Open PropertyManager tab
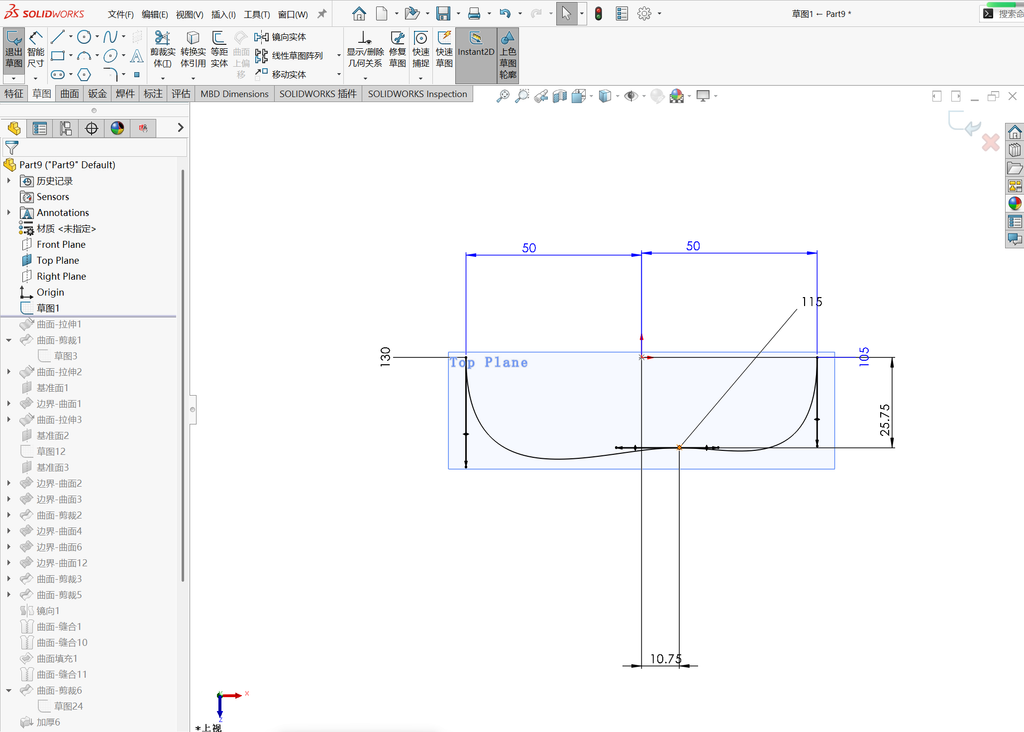The image size is (1024, 732). click(x=40, y=128)
